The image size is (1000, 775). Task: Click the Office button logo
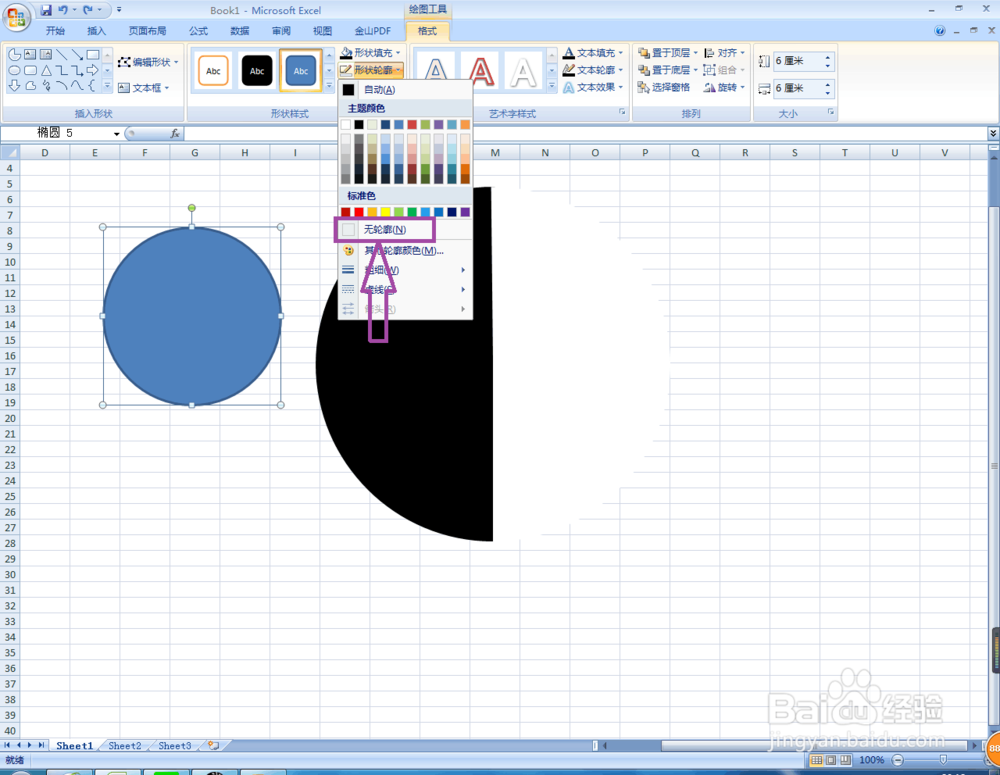16,17
